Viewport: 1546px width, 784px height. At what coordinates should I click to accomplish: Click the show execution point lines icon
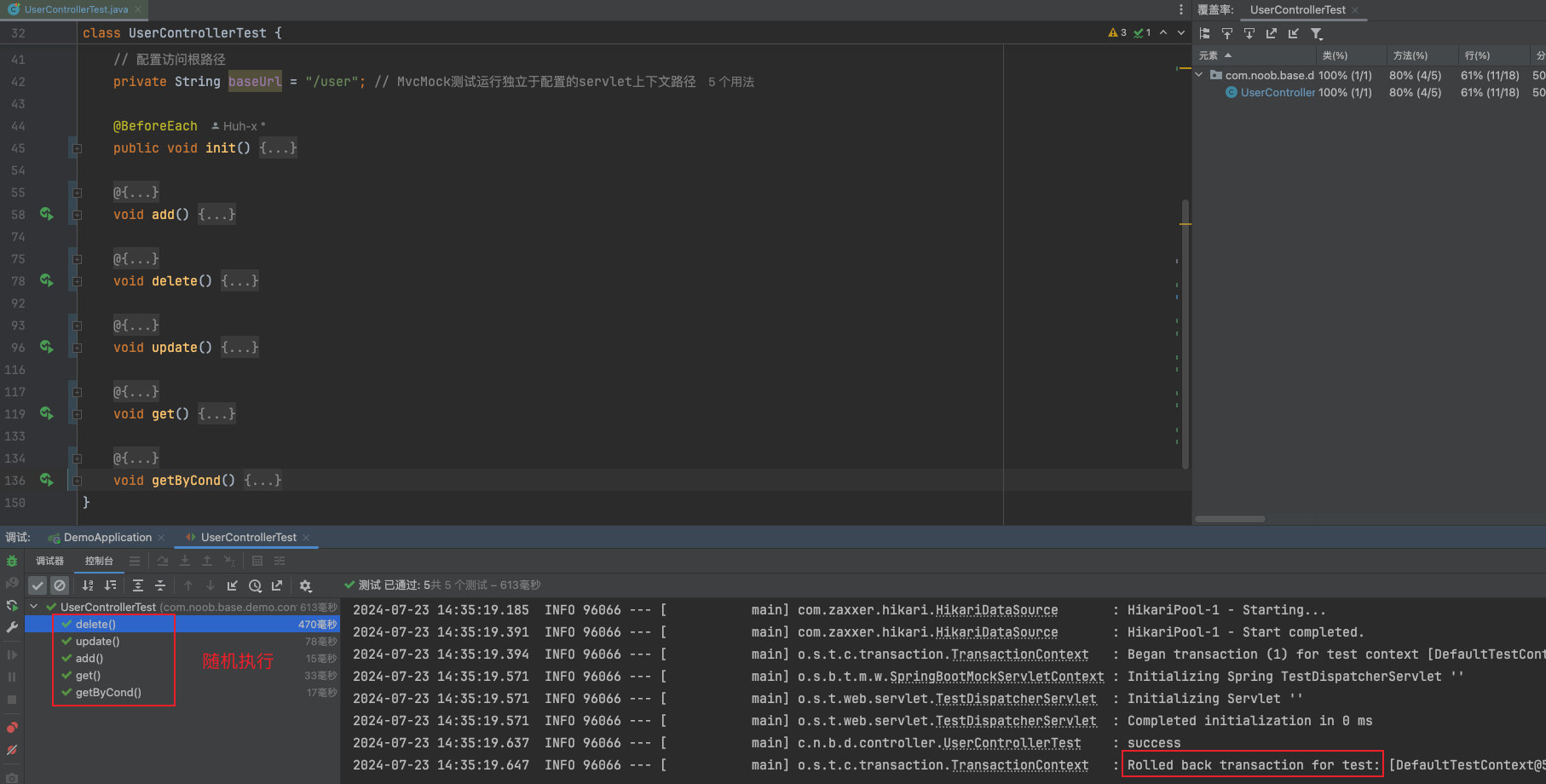(x=135, y=561)
